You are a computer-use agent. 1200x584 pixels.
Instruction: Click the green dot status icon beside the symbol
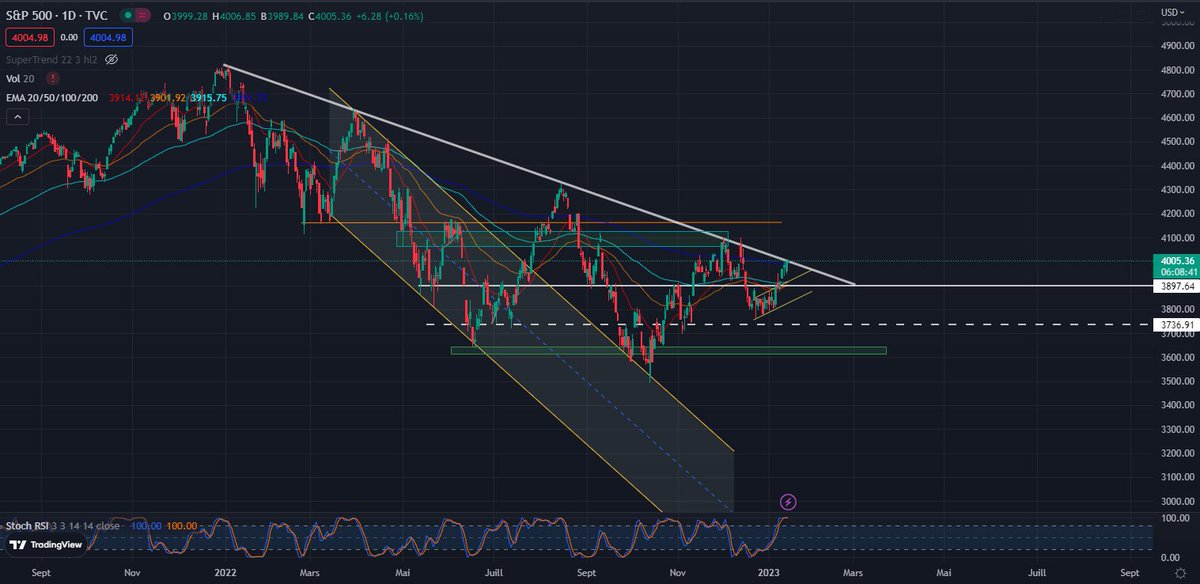(126, 16)
